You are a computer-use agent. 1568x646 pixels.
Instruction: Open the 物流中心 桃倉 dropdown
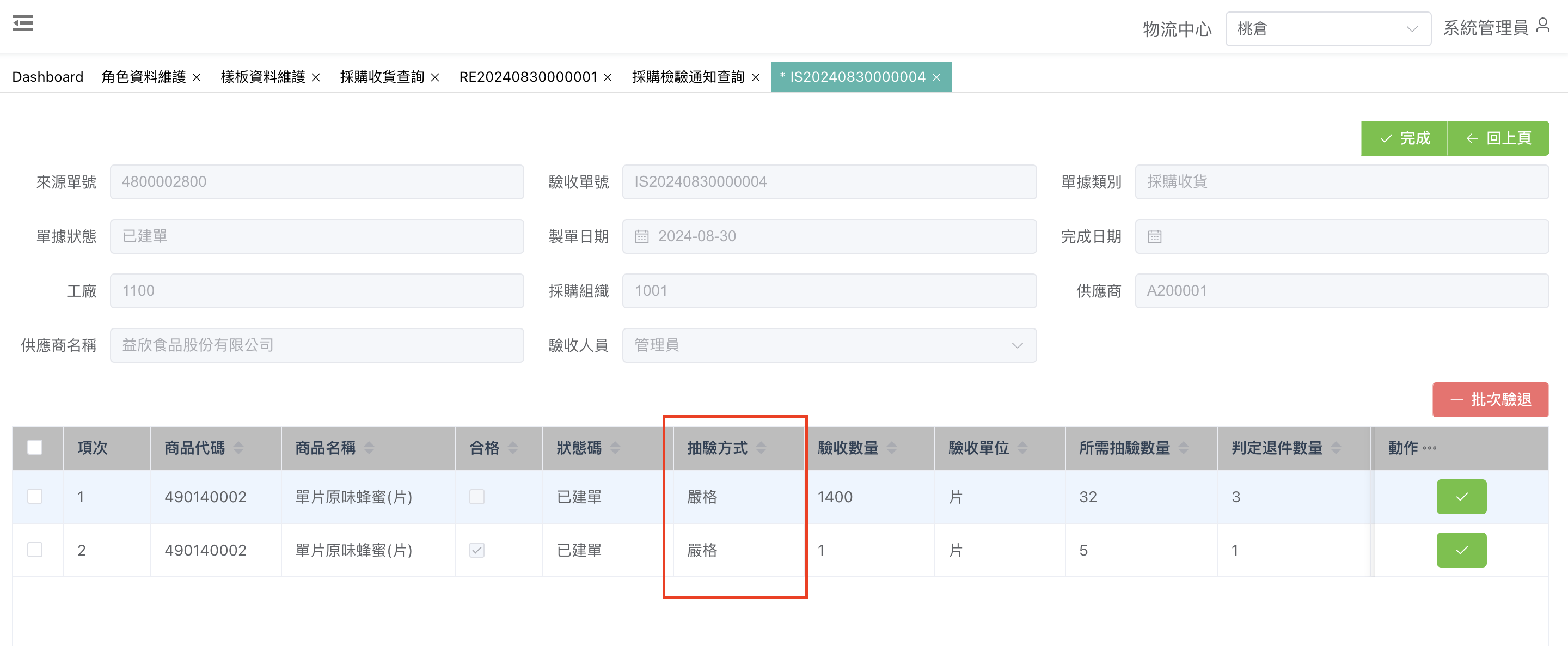[1327, 29]
